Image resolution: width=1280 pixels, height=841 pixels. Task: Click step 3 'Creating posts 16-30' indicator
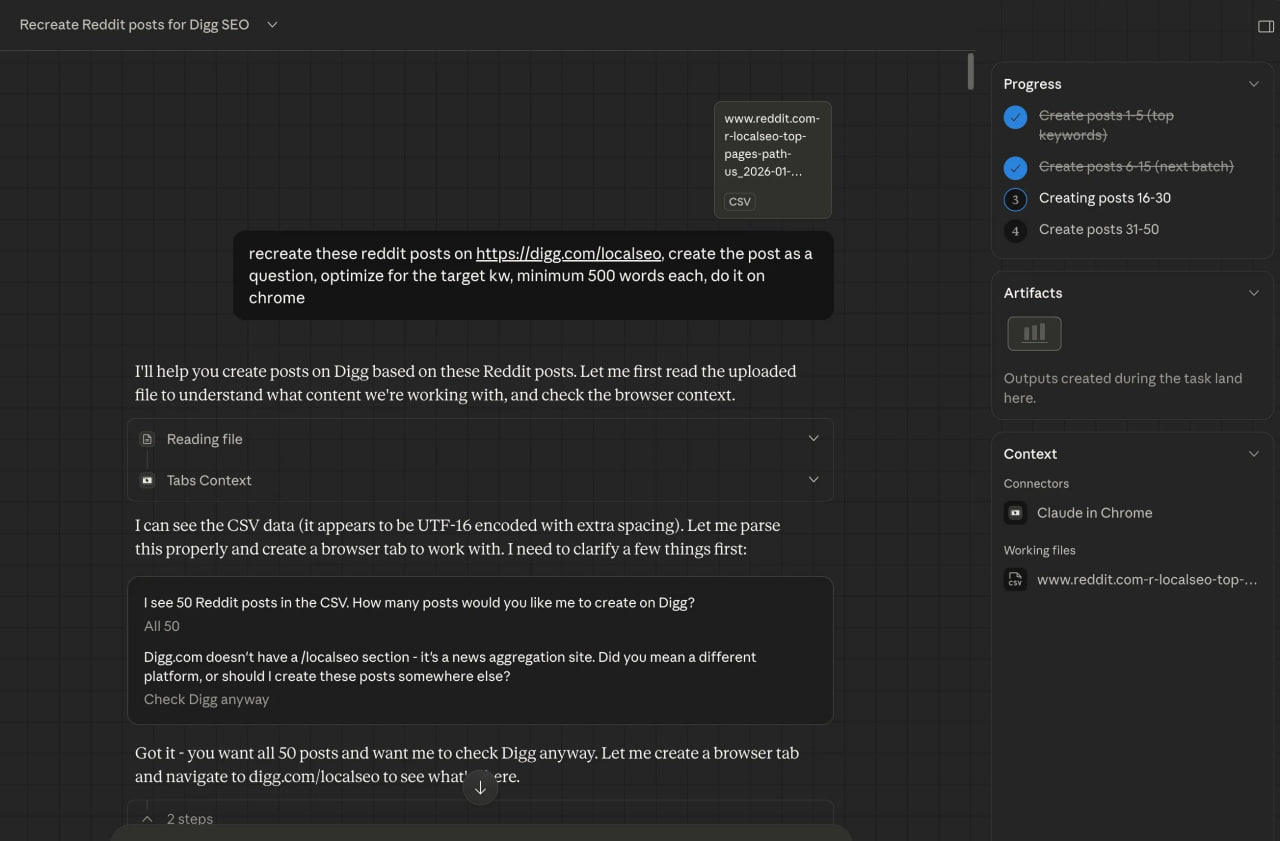click(1015, 199)
